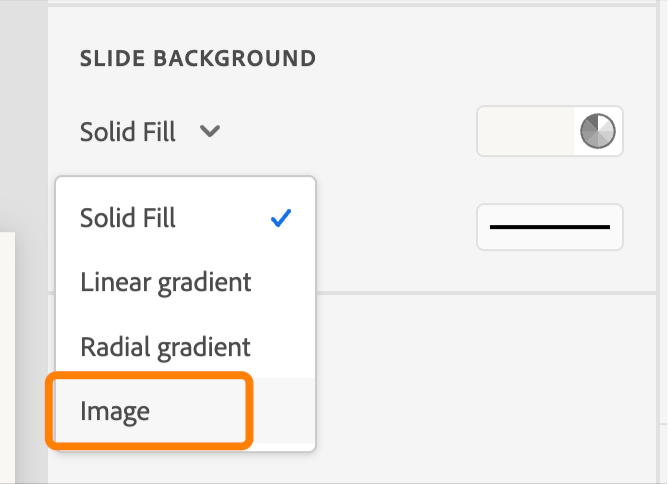
Task: Open the line style dropdown box
Action: point(550,227)
